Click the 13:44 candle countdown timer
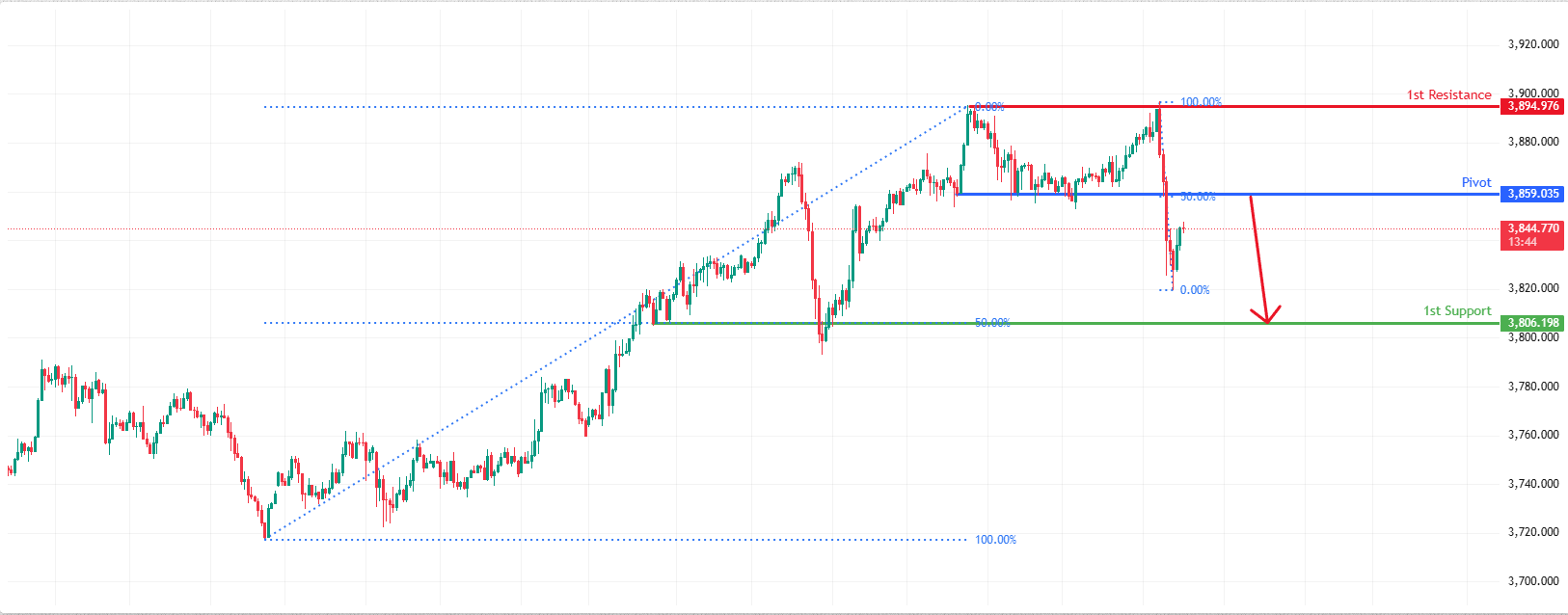This screenshot has width=1568, height=615. pos(1523,242)
